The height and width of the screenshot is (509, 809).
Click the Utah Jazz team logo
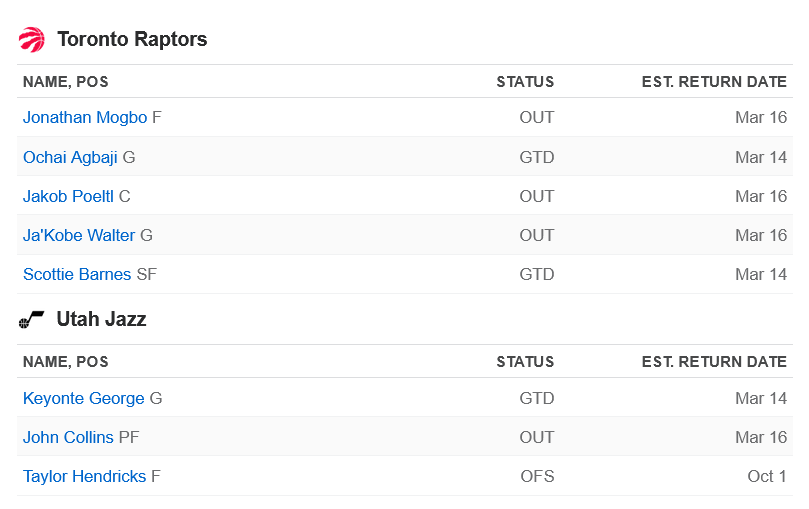click(31, 320)
